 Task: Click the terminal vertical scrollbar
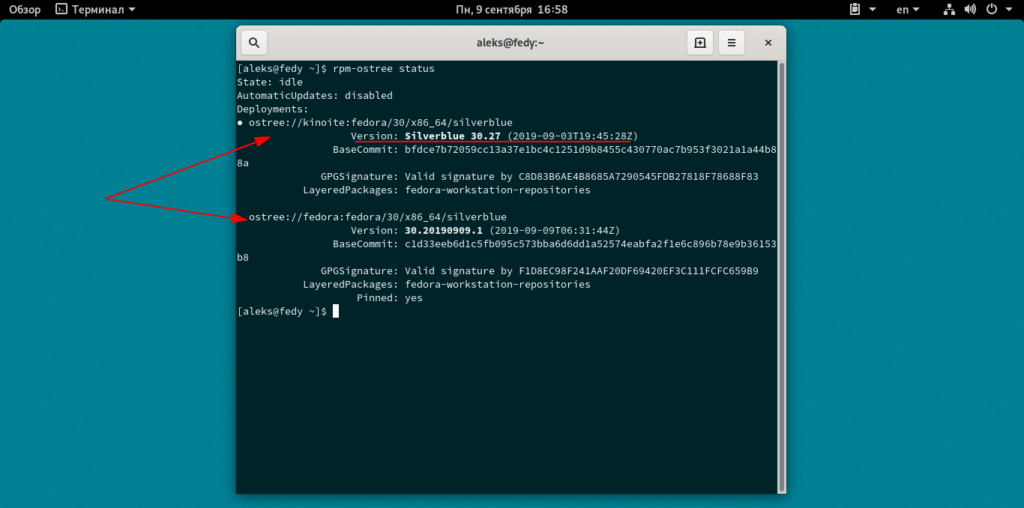[781, 276]
